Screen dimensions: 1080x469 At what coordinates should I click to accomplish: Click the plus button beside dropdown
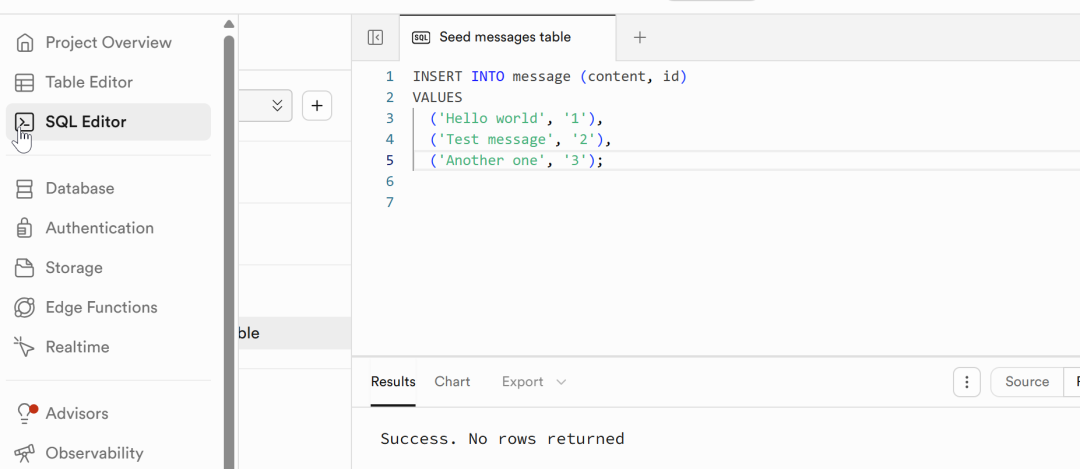click(317, 106)
